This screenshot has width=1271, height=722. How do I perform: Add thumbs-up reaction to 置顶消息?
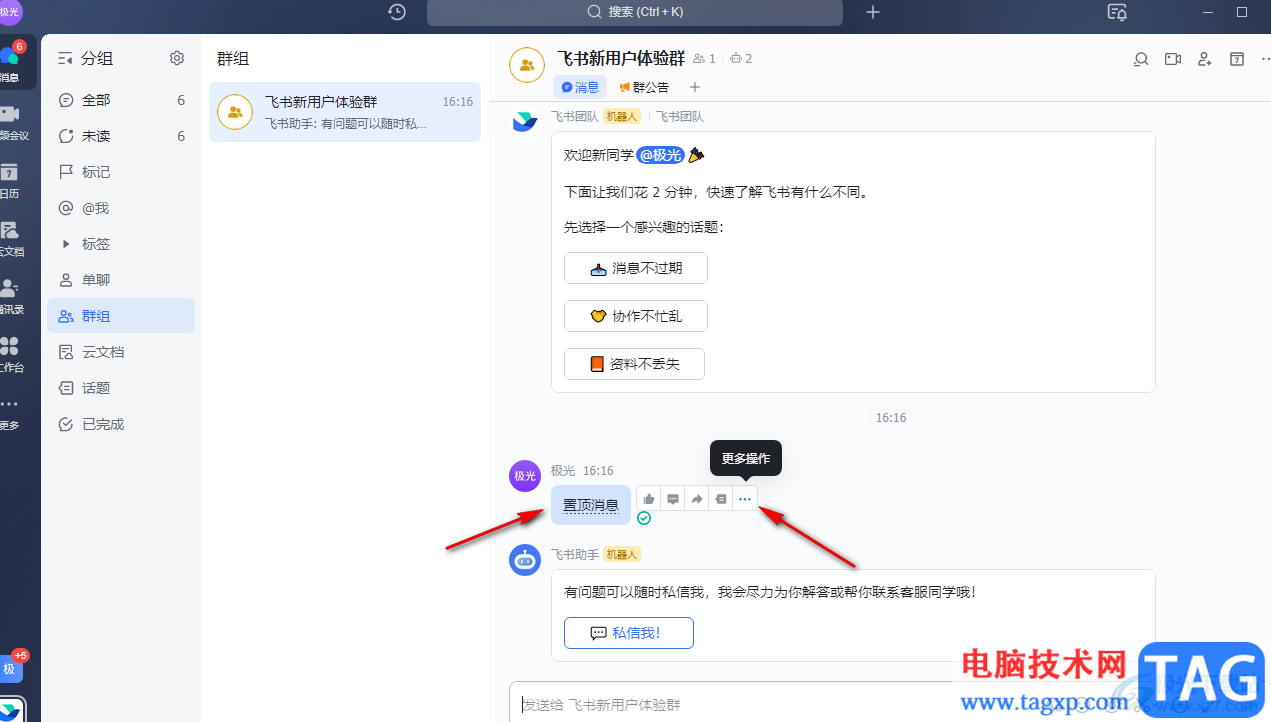point(649,499)
